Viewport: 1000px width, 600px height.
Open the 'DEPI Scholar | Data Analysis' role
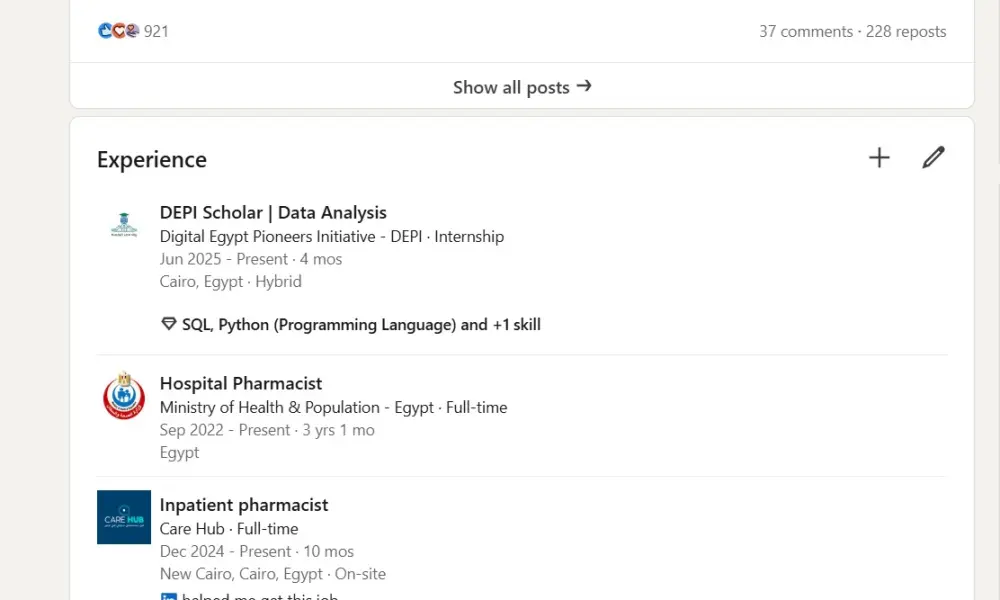273,212
